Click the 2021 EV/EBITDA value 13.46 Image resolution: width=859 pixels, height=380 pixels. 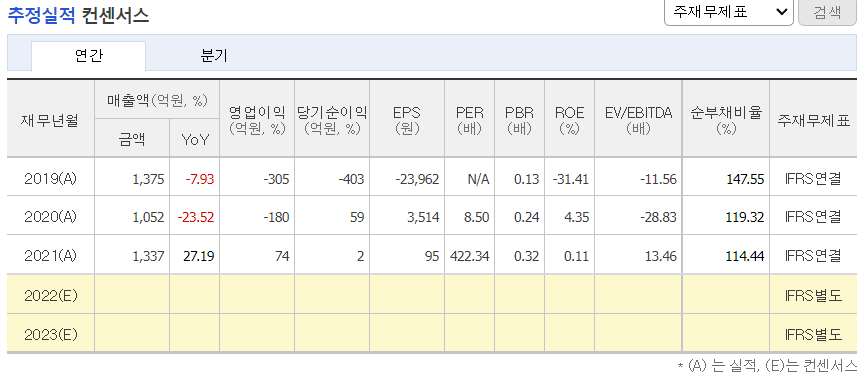(661, 256)
